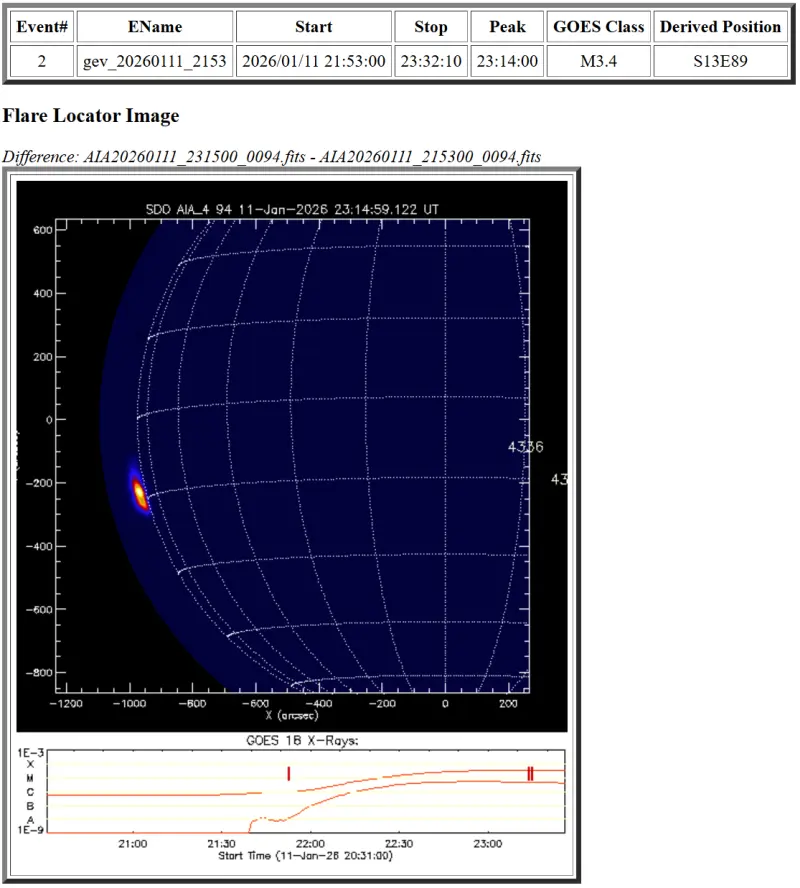The width and height of the screenshot is (800, 888).
Task: Click the double red marker near 23:14
Action: [531, 772]
